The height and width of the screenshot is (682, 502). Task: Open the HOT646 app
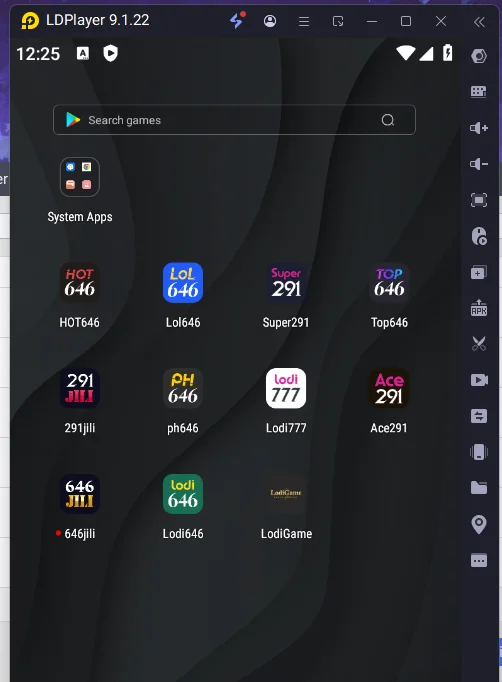coord(80,283)
